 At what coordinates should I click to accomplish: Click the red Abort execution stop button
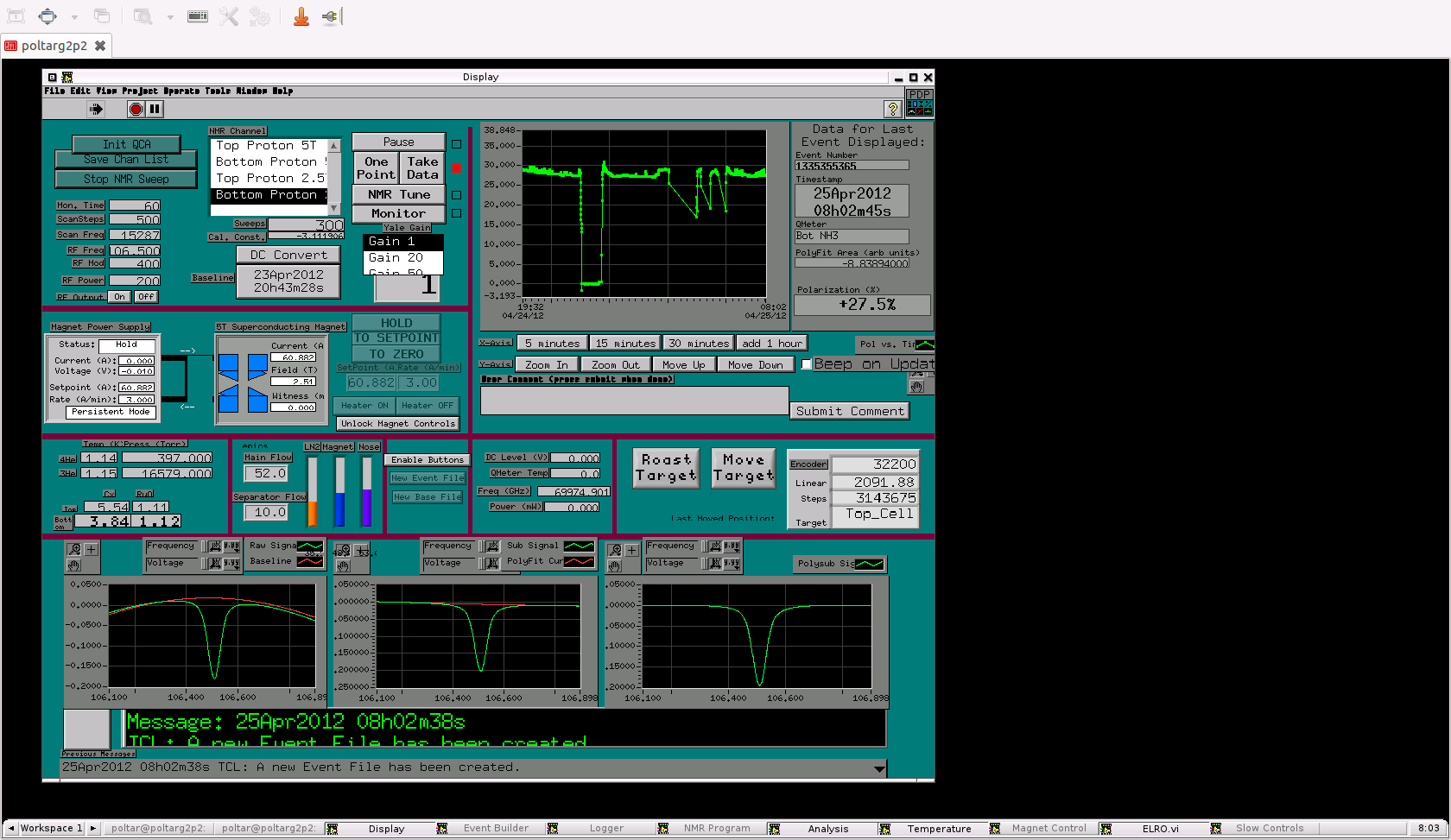pos(136,109)
